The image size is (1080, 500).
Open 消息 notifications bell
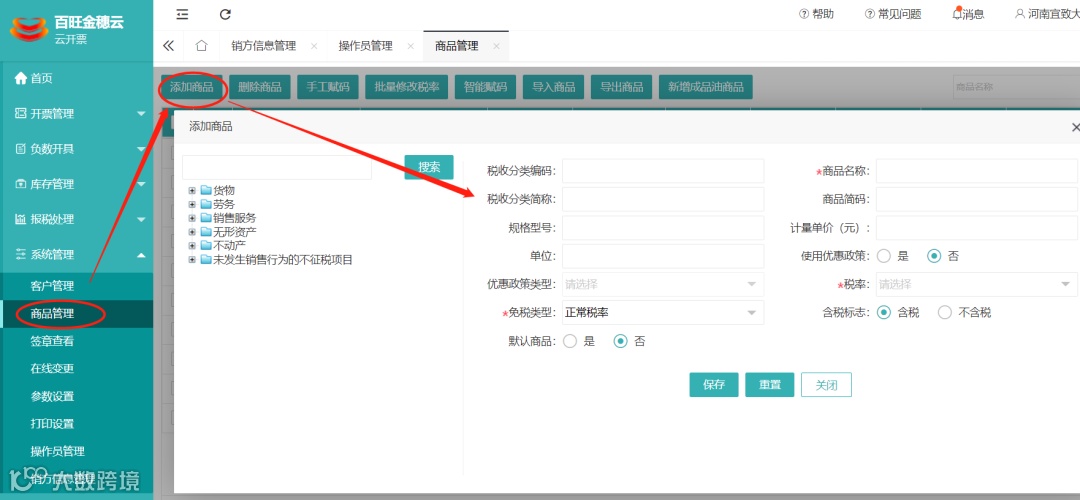click(x=968, y=14)
